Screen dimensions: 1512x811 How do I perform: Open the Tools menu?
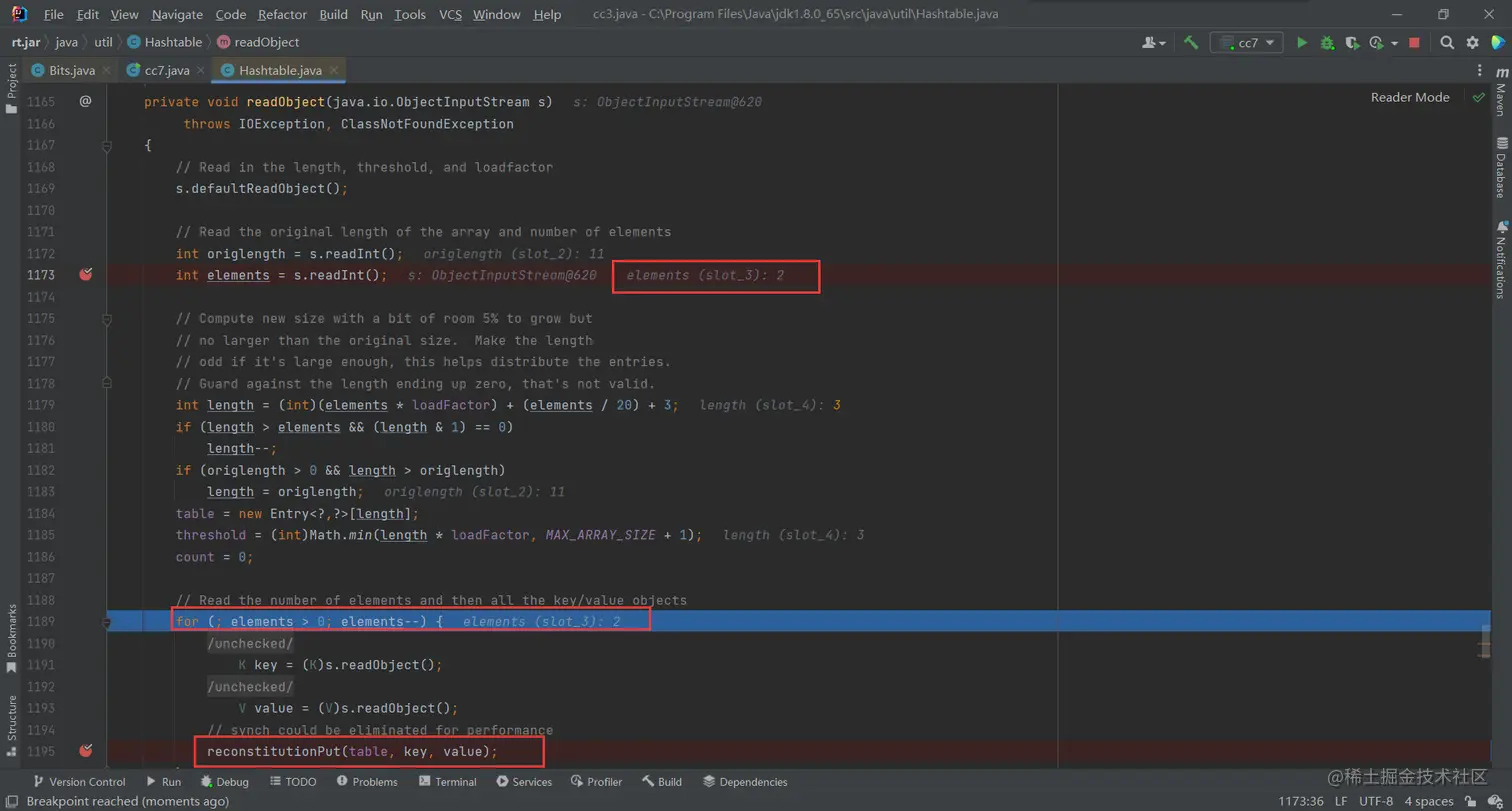[x=410, y=15]
